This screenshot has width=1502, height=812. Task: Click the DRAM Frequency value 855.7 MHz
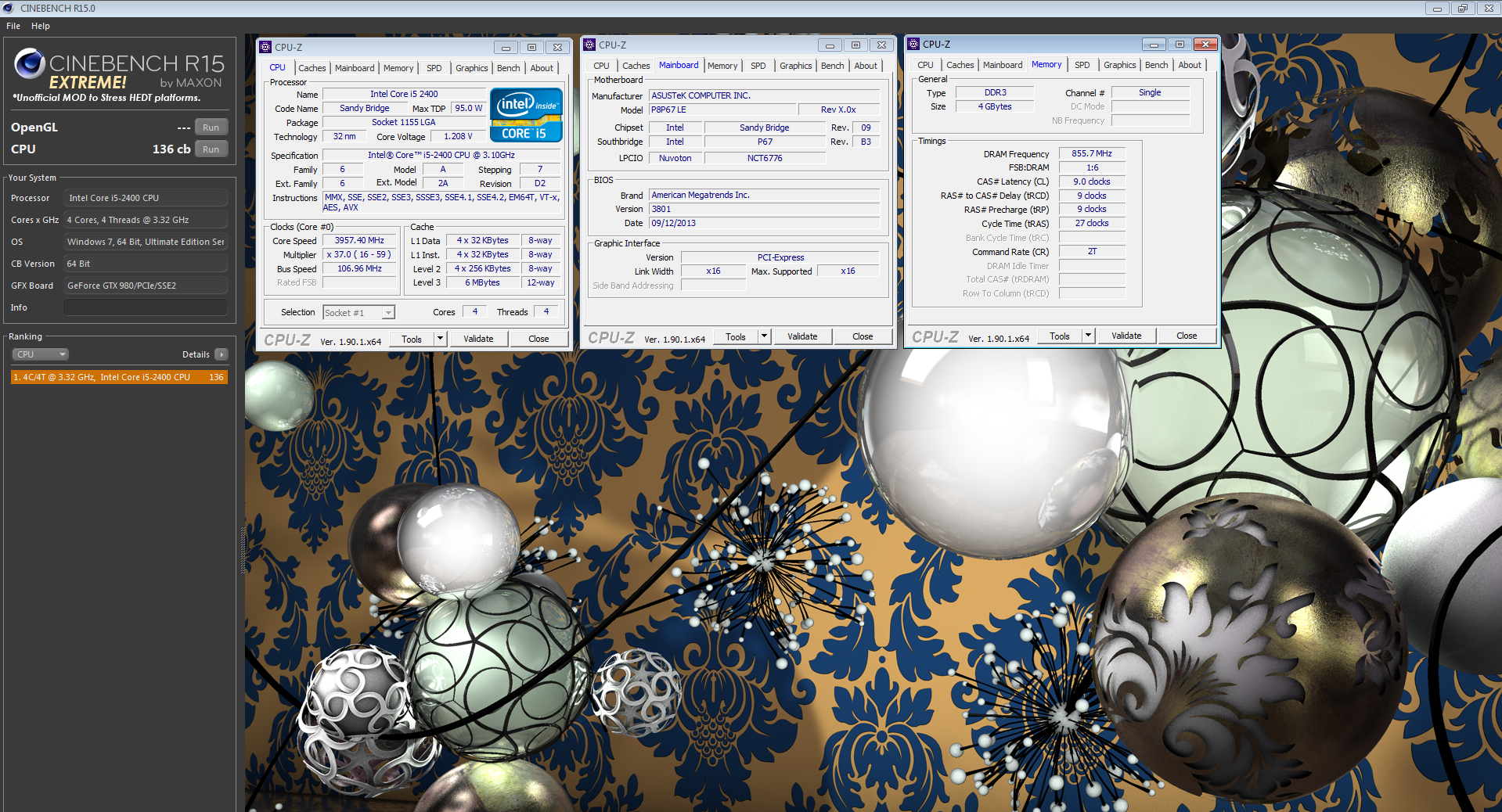pyautogui.click(x=1092, y=153)
